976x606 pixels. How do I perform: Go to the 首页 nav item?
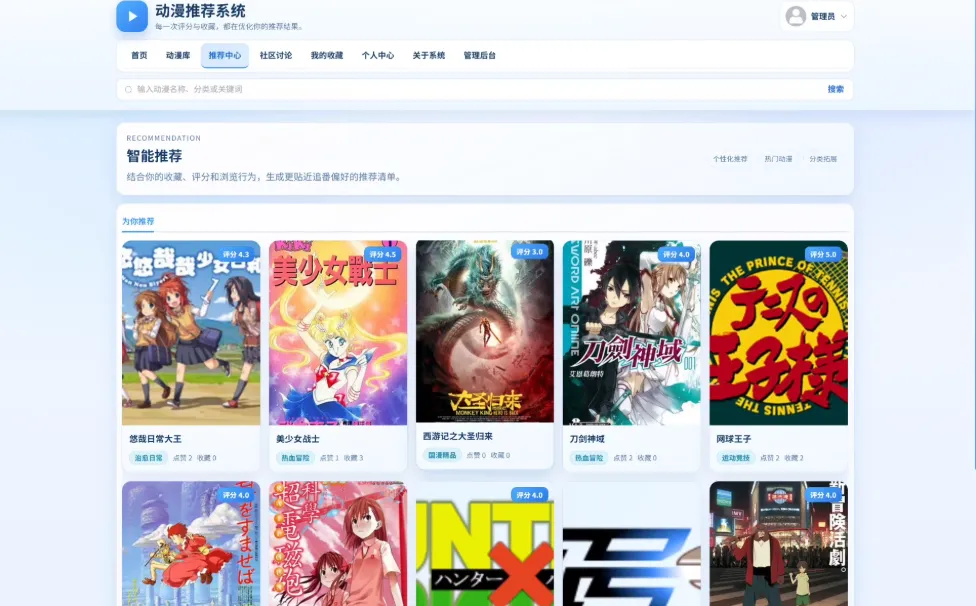[x=139, y=55]
